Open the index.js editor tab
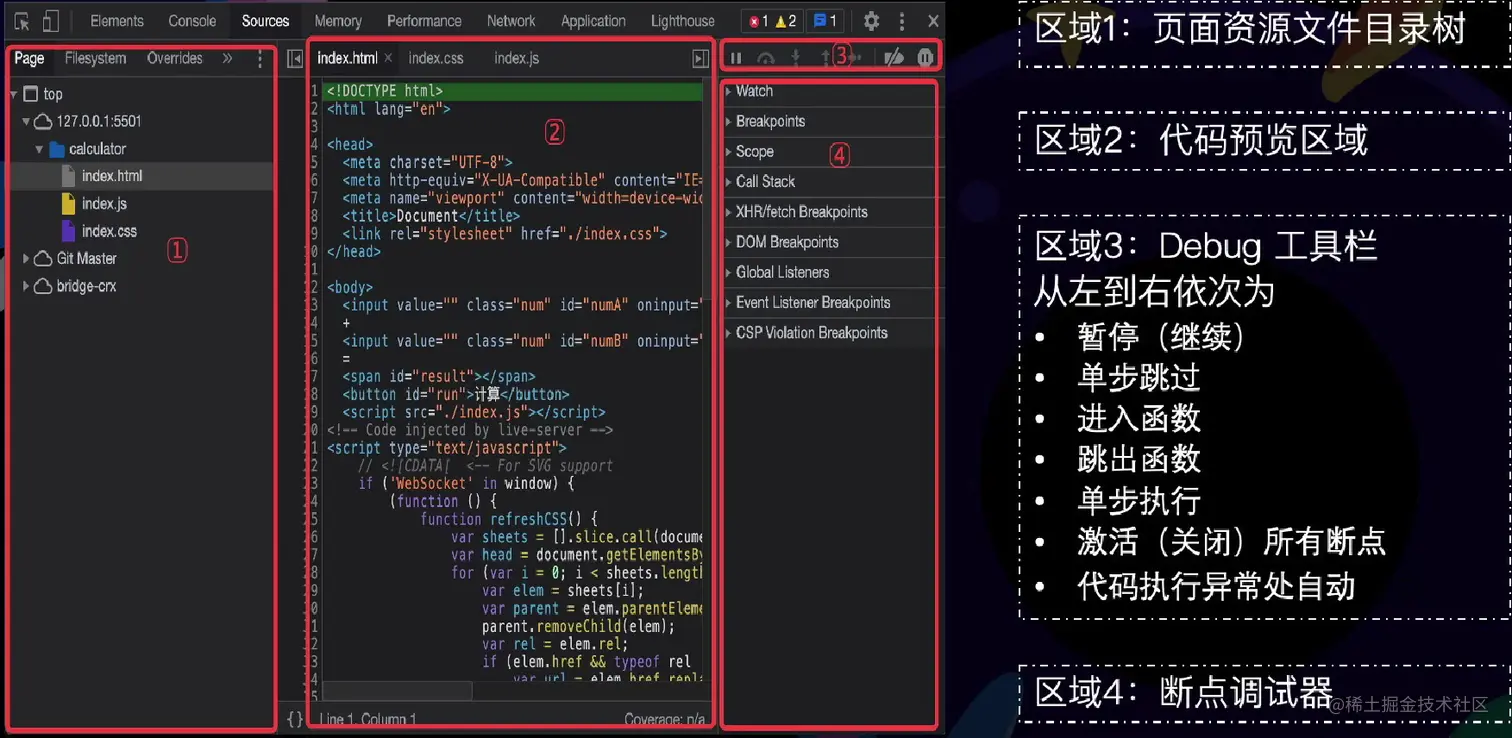This screenshot has height=738, width=1512. 516,59
